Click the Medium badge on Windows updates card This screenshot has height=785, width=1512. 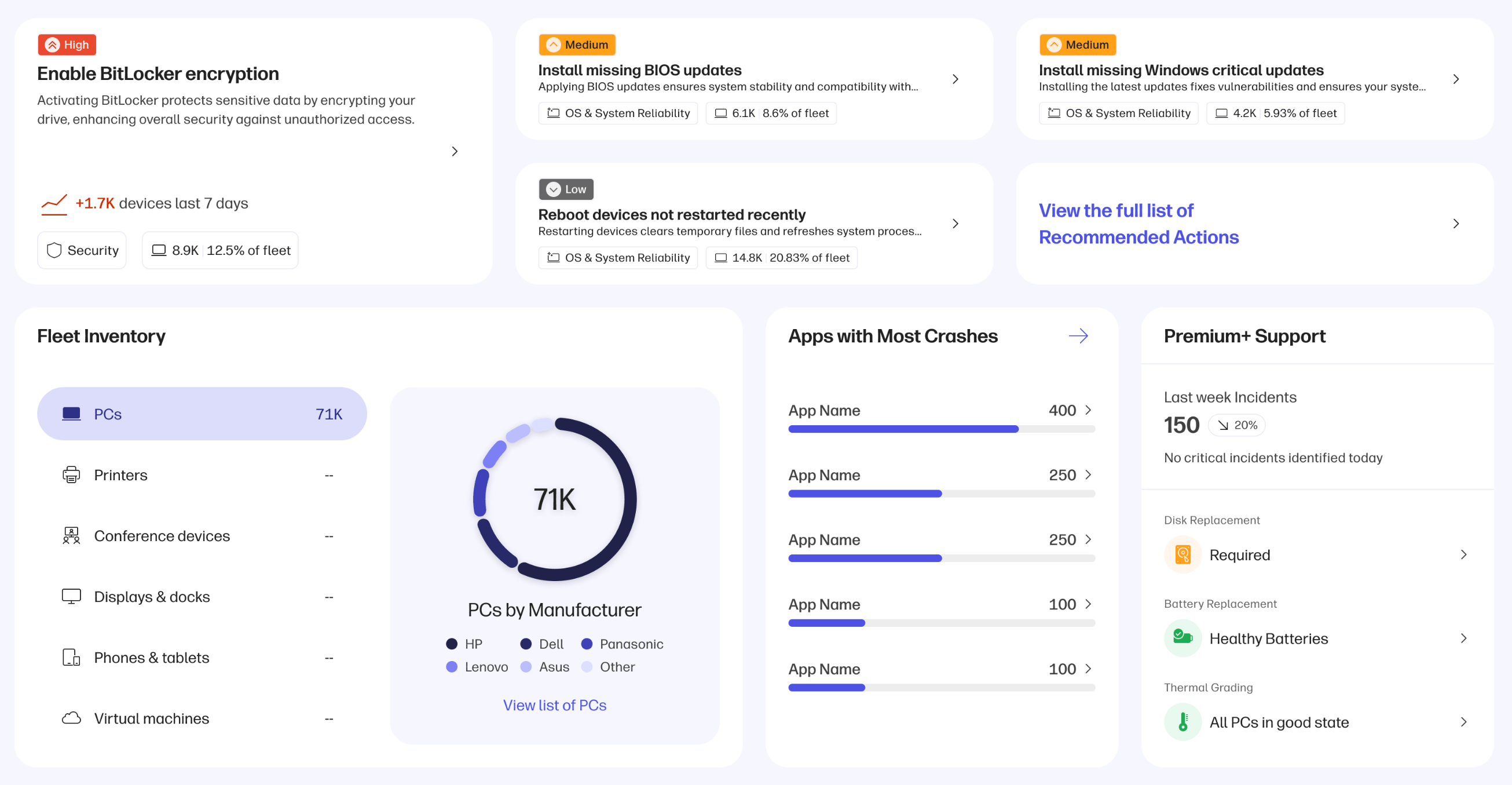[1077, 45]
